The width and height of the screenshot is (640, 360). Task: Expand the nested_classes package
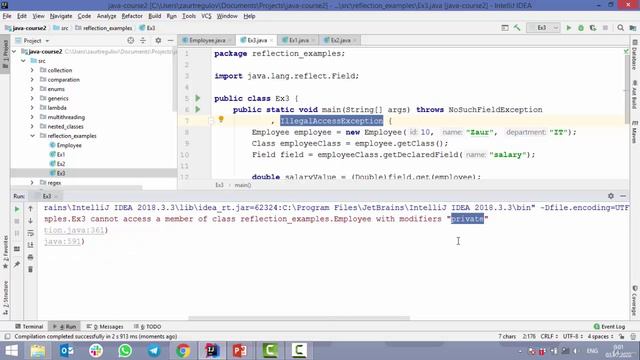tap(32, 127)
